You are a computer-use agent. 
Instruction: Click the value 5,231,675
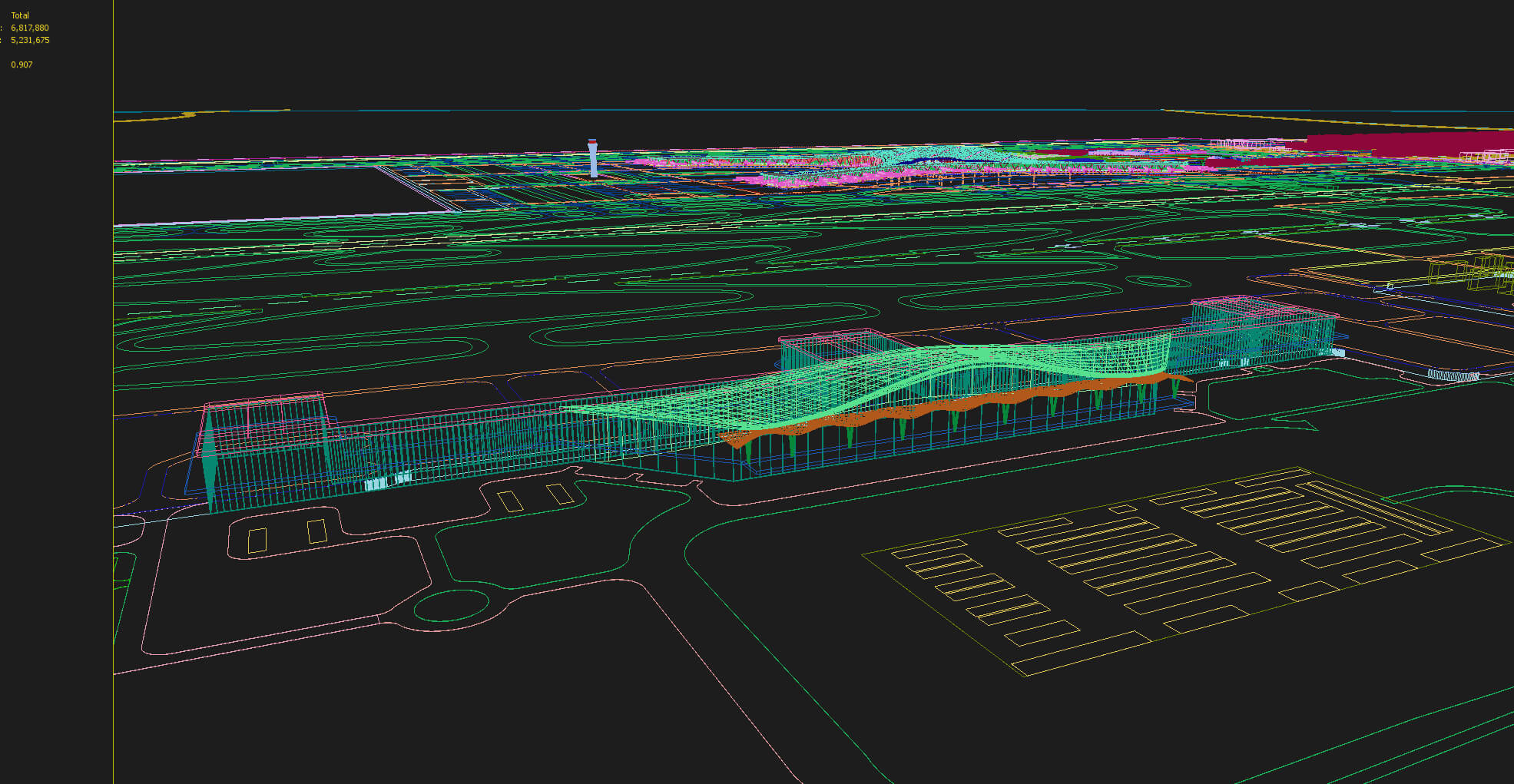[30, 40]
